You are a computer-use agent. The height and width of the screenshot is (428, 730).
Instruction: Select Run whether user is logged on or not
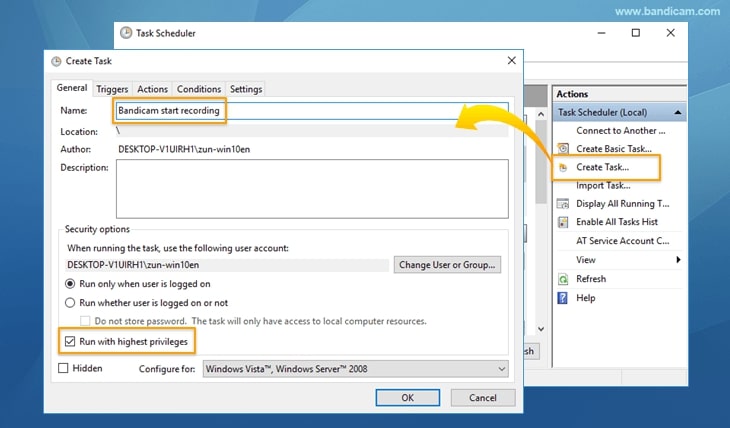click(x=70, y=302)
